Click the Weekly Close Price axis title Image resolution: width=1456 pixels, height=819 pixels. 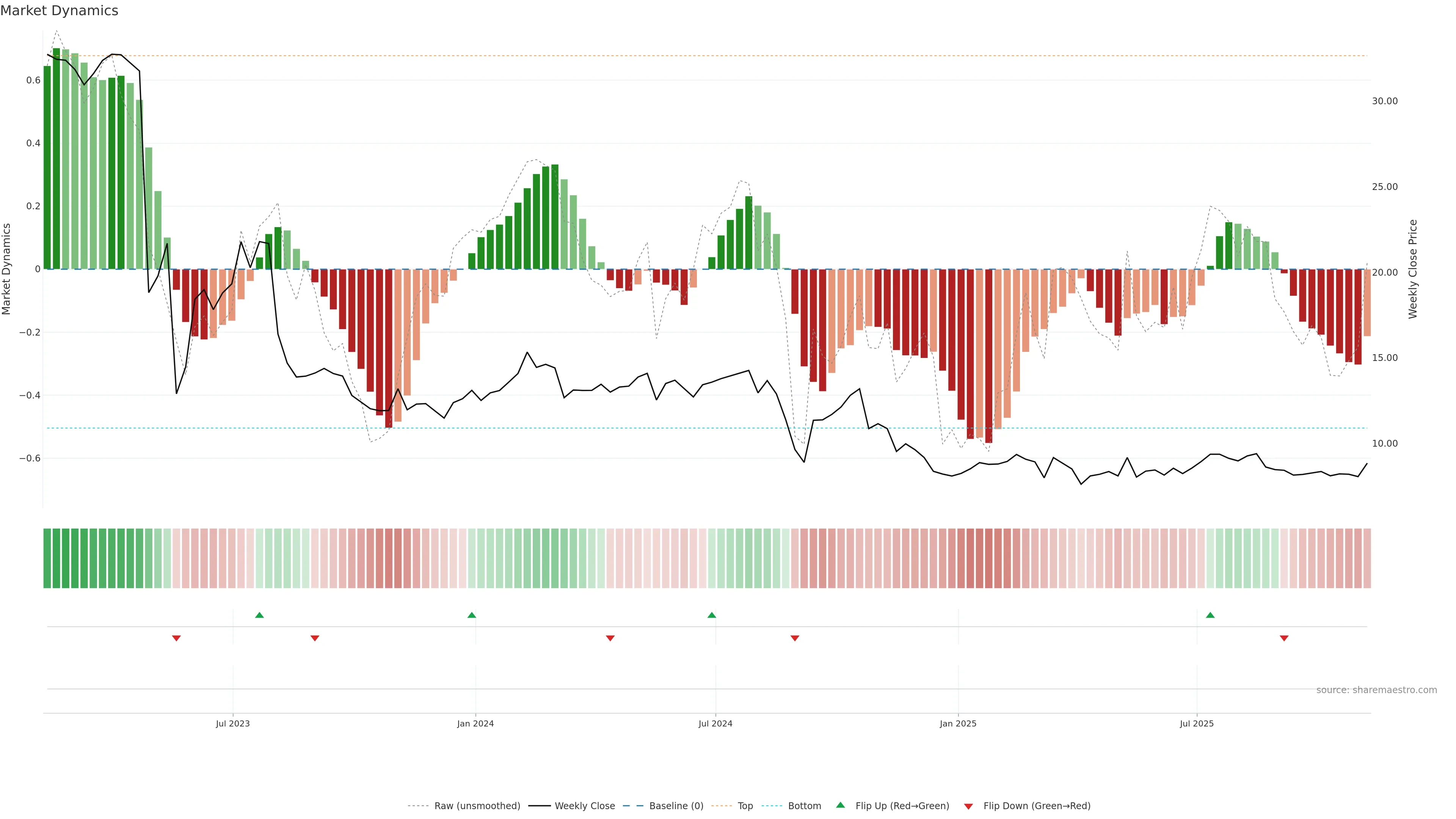click(1412, 269)
